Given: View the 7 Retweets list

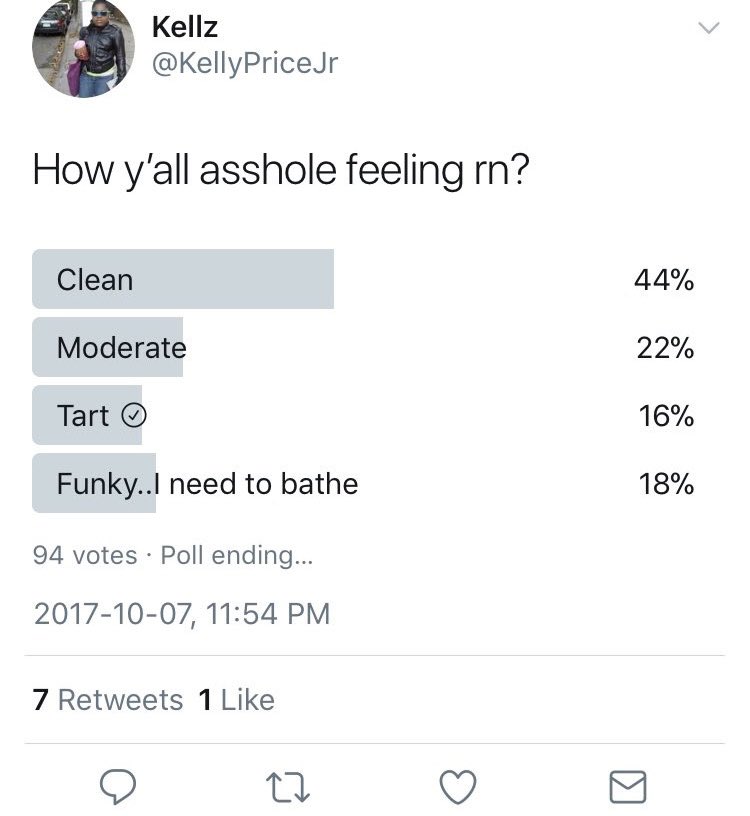Looking at the screenshot, I should [108, 700].
